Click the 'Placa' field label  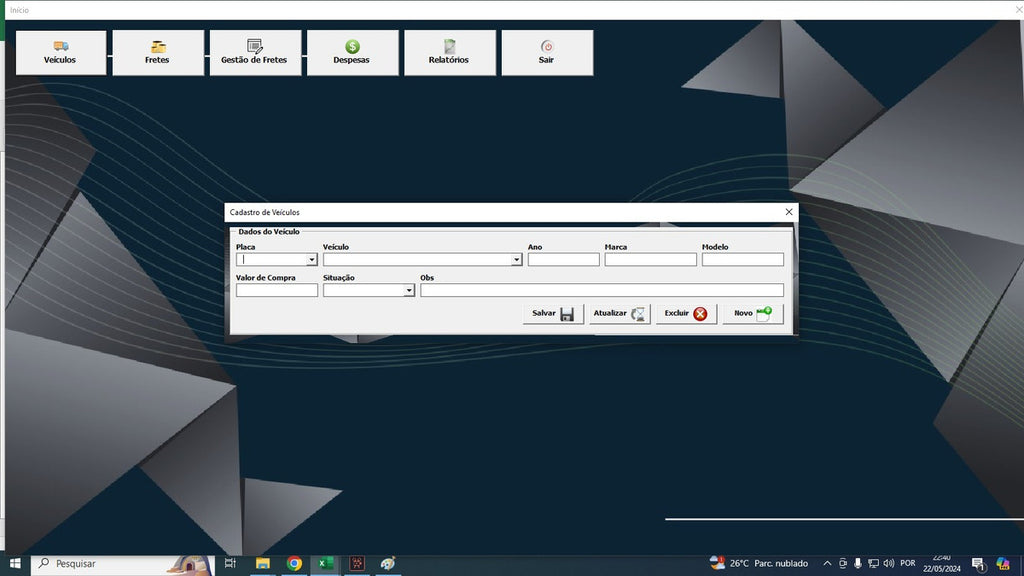[x=246, y=247]
